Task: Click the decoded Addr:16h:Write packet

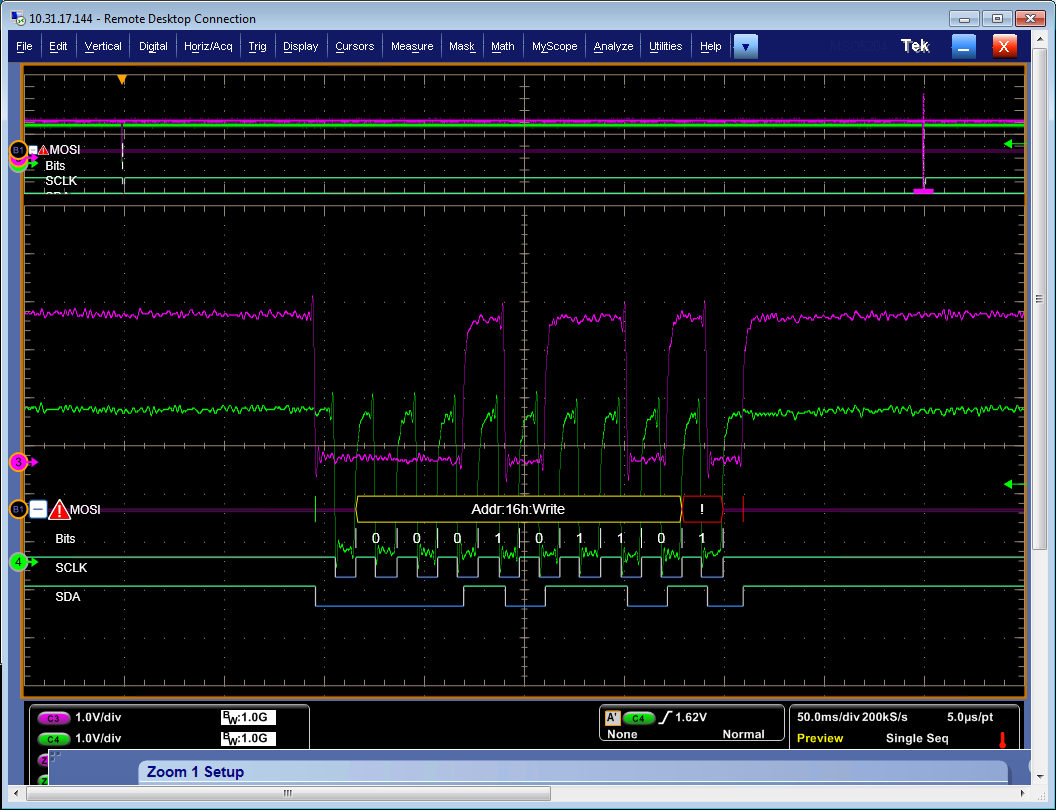Action: pyautogui.click(x=518, y=509)
